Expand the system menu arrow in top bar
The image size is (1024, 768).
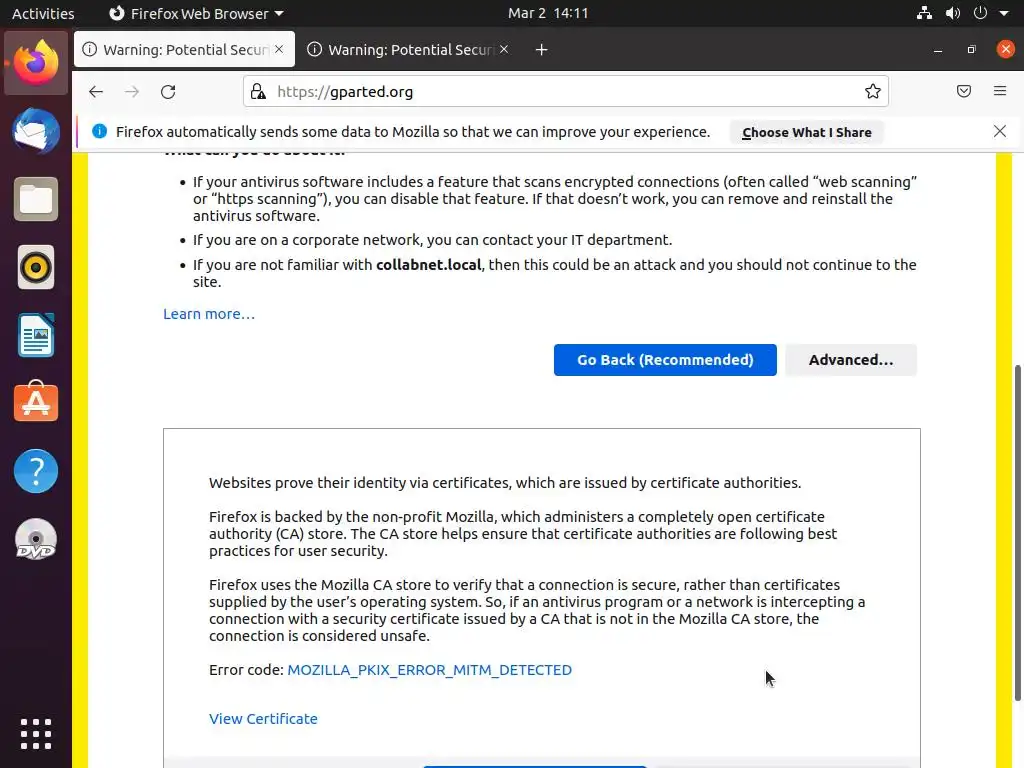1004,13
